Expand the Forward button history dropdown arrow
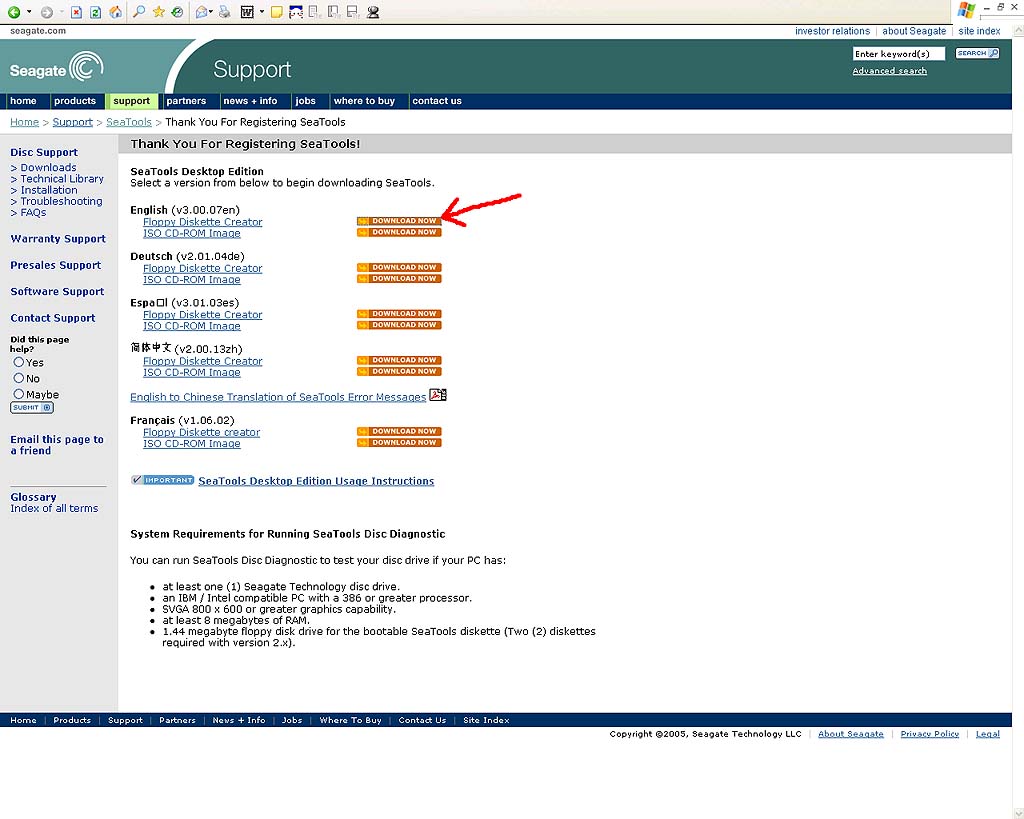The height and width of the screenshot is (819, 1024). pos(61,12)
